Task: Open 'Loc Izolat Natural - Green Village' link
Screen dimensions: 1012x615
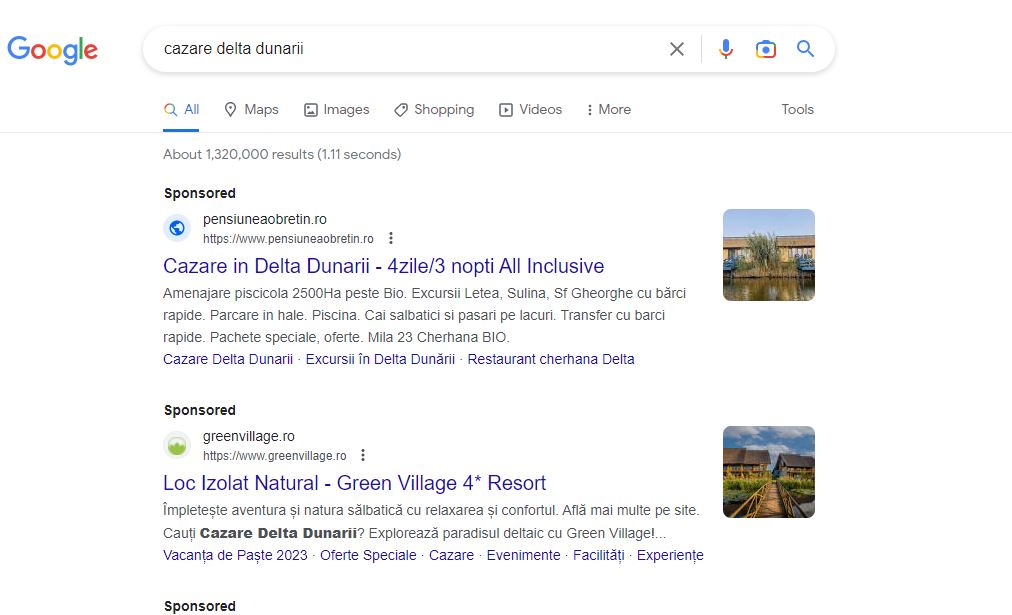Action: pos(354,483)
